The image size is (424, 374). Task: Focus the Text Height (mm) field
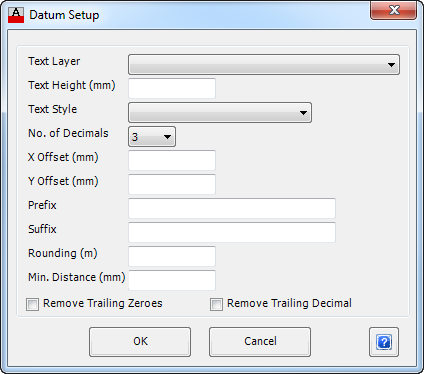click(x=172, y=88)
